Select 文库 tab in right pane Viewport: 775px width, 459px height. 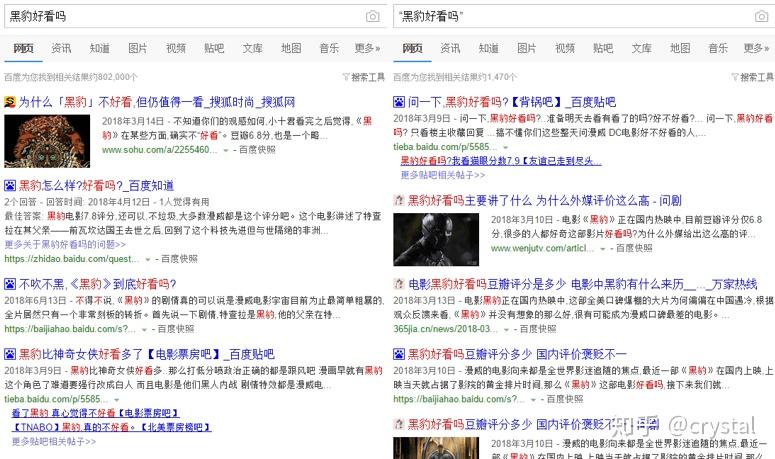point(642,48)
